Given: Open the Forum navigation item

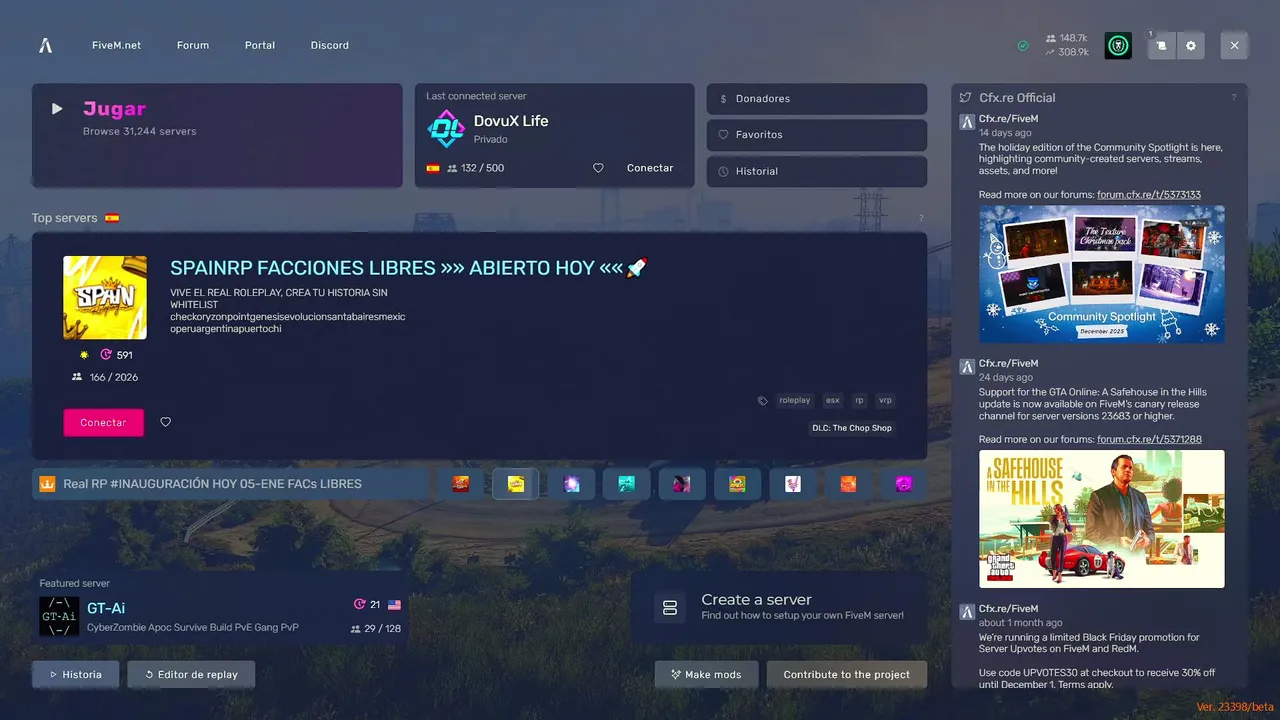Looking at the screenshot, I should click(x=193, y=45).
